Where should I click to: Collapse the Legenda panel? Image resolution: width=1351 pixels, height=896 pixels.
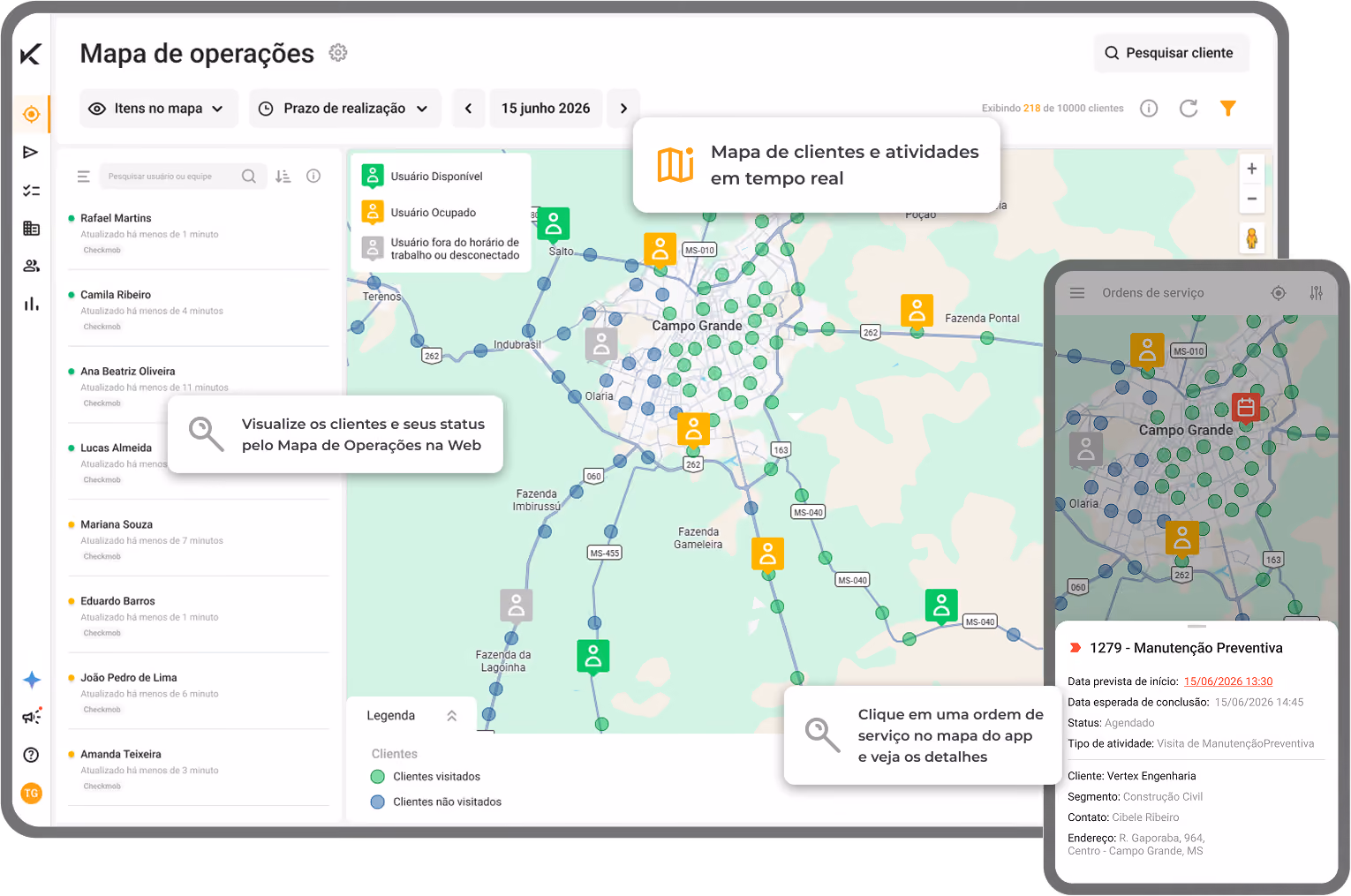click(452, 716)
